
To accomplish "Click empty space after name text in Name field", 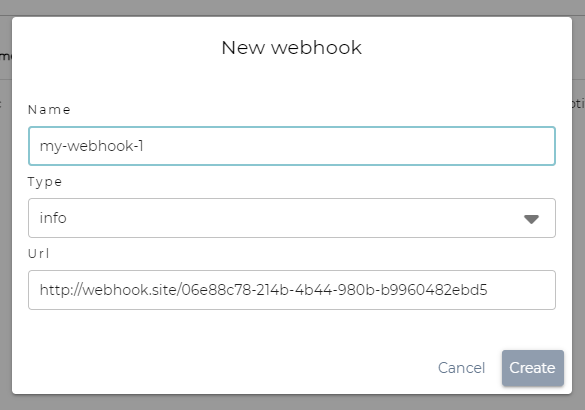I will (347, 146).
